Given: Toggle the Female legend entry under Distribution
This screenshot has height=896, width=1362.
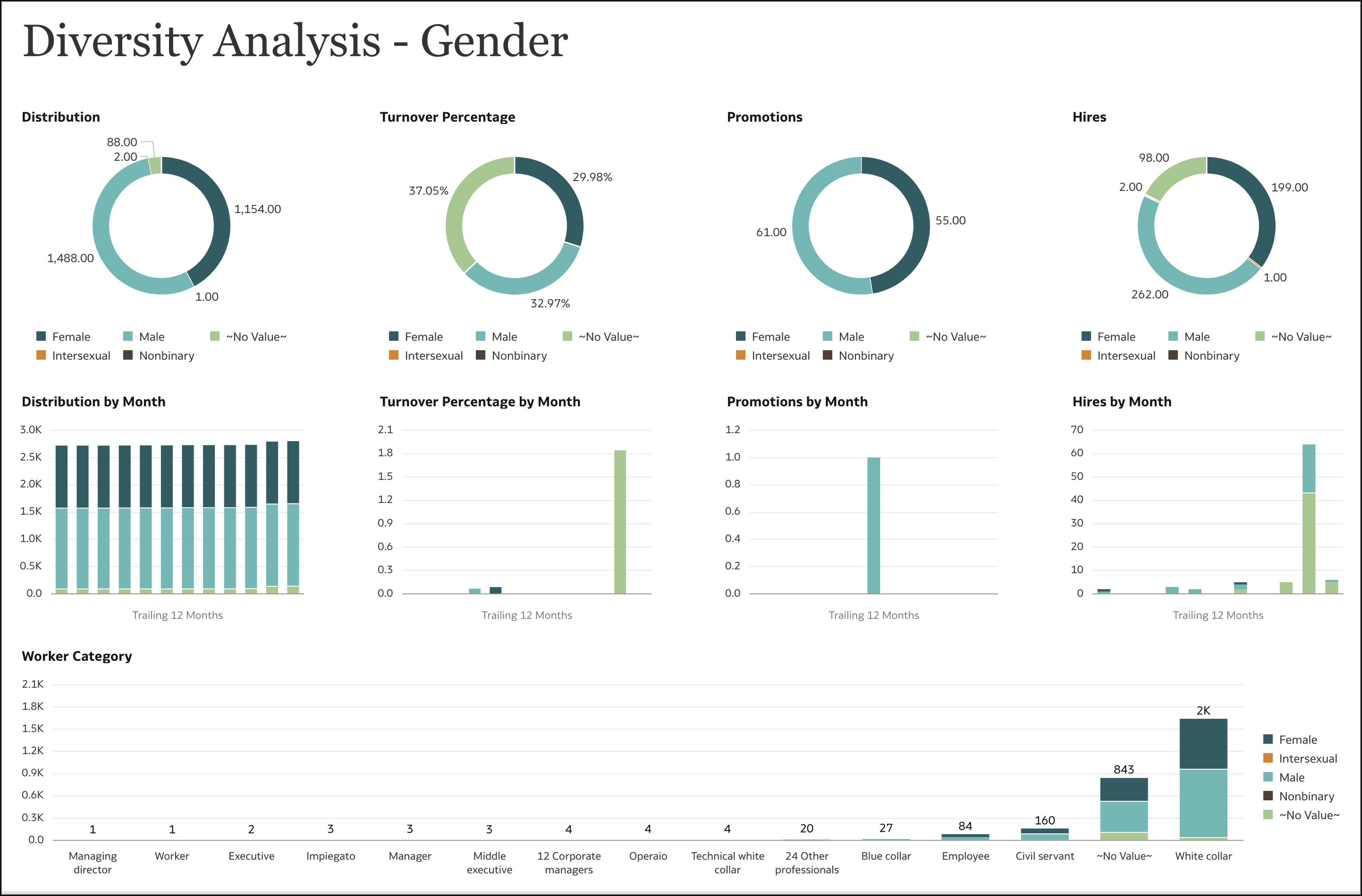Looking at the screenshot, I should (x=69, y=337).
